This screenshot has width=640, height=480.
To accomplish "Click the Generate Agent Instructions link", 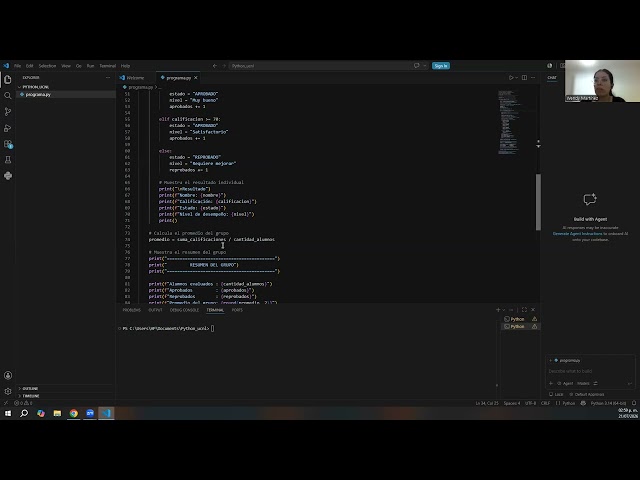I will pos(578,233).
